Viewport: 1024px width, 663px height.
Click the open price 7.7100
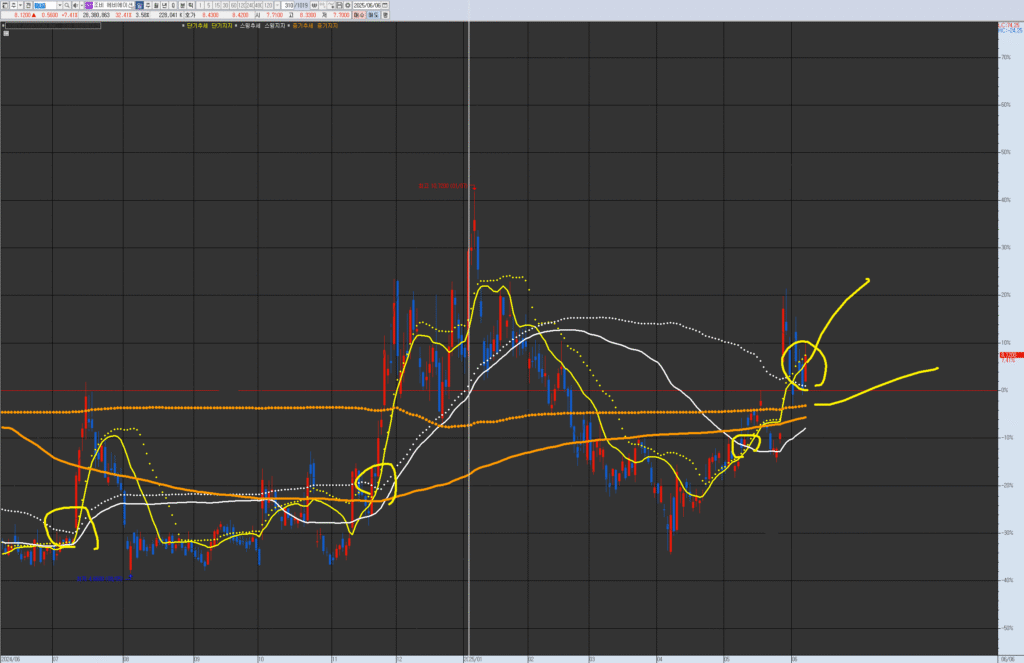point(274,15)
